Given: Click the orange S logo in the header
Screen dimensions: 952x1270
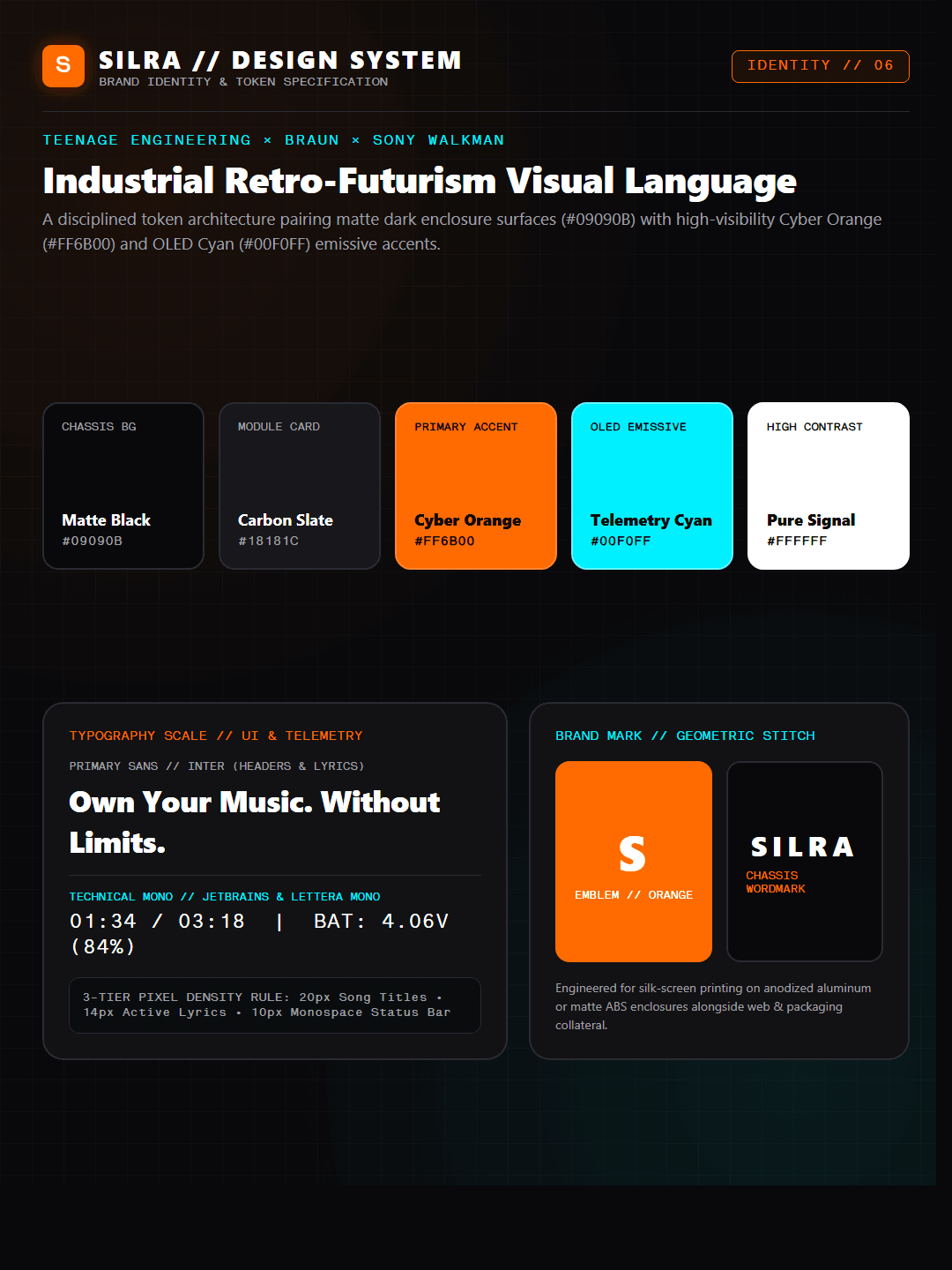Looking at the screenshot, I should coord(63,66).
